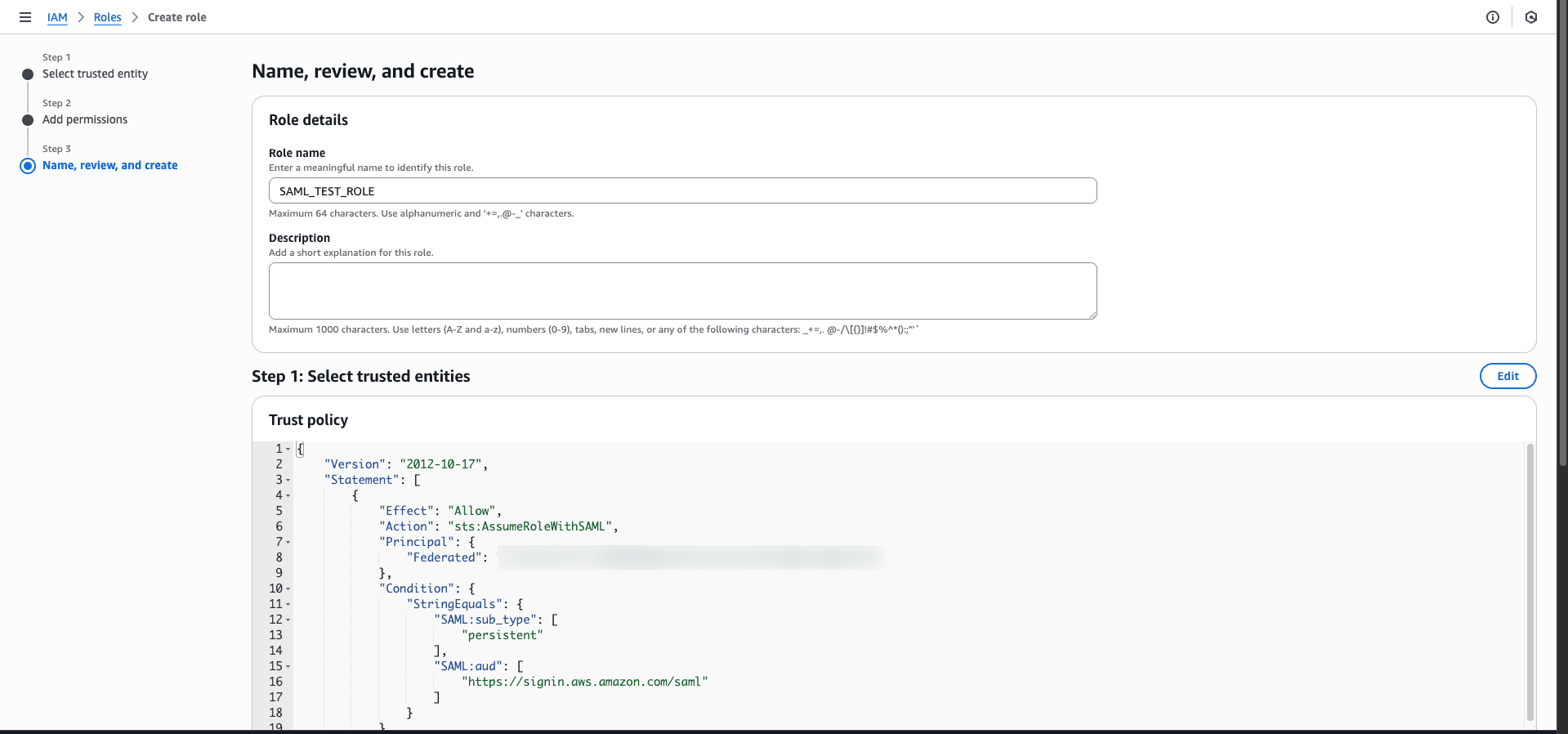
Task: Fold SAML:aud array on line 15
Action: [x=288, y=667]
